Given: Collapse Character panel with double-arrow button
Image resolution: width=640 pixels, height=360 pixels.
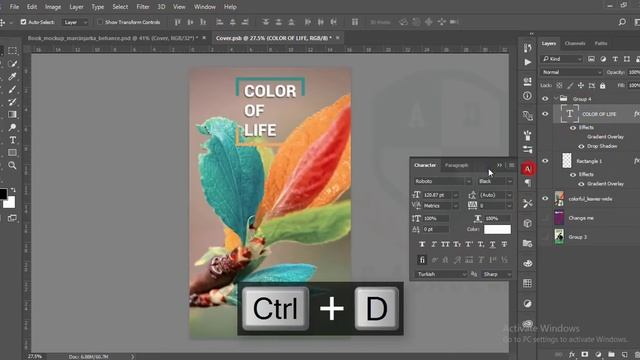Looking at the screenshot, I should 500,165.
